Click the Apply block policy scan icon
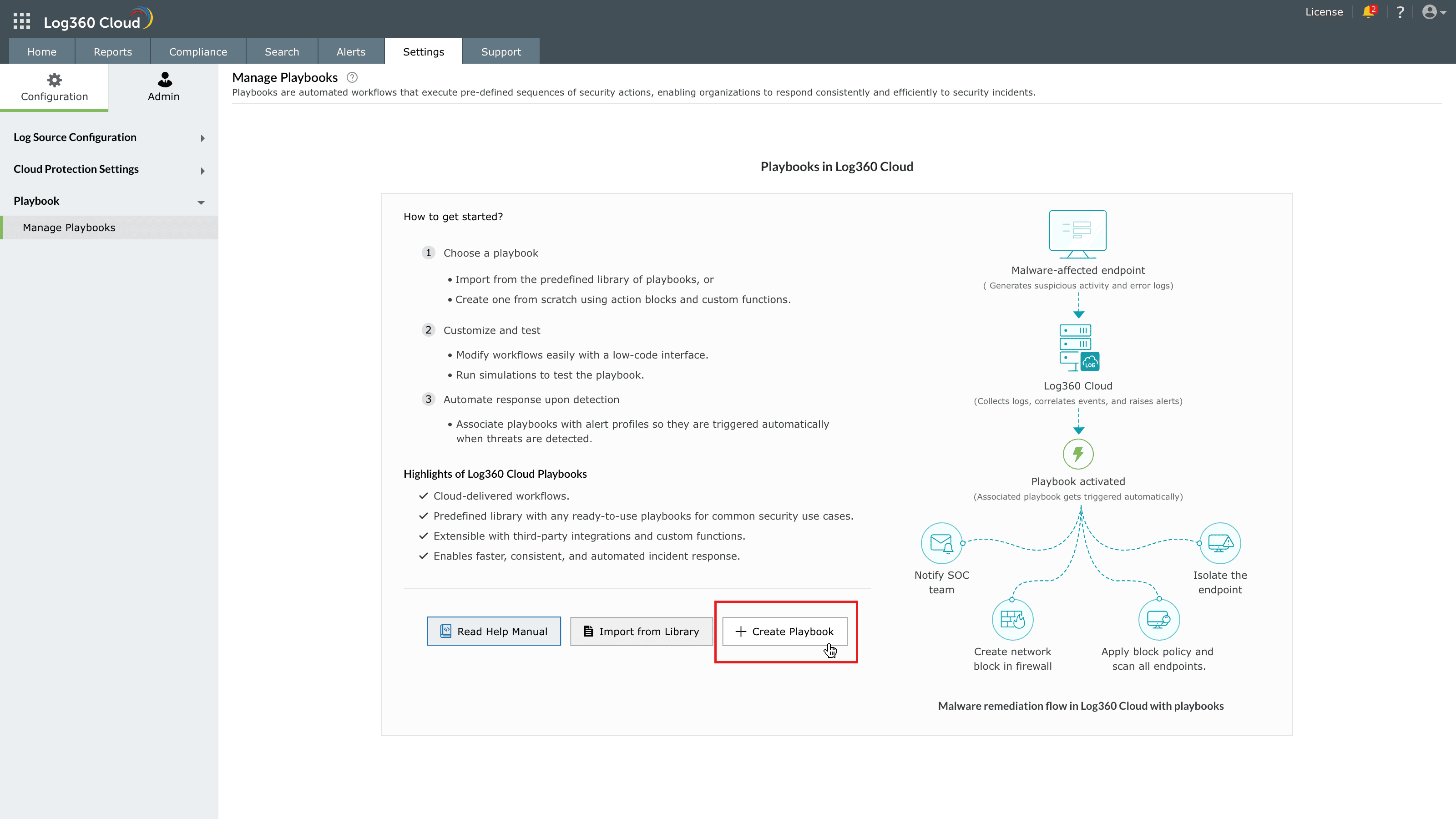The height and width of the screenshot is (819, 1456). tap(1159, 619)
